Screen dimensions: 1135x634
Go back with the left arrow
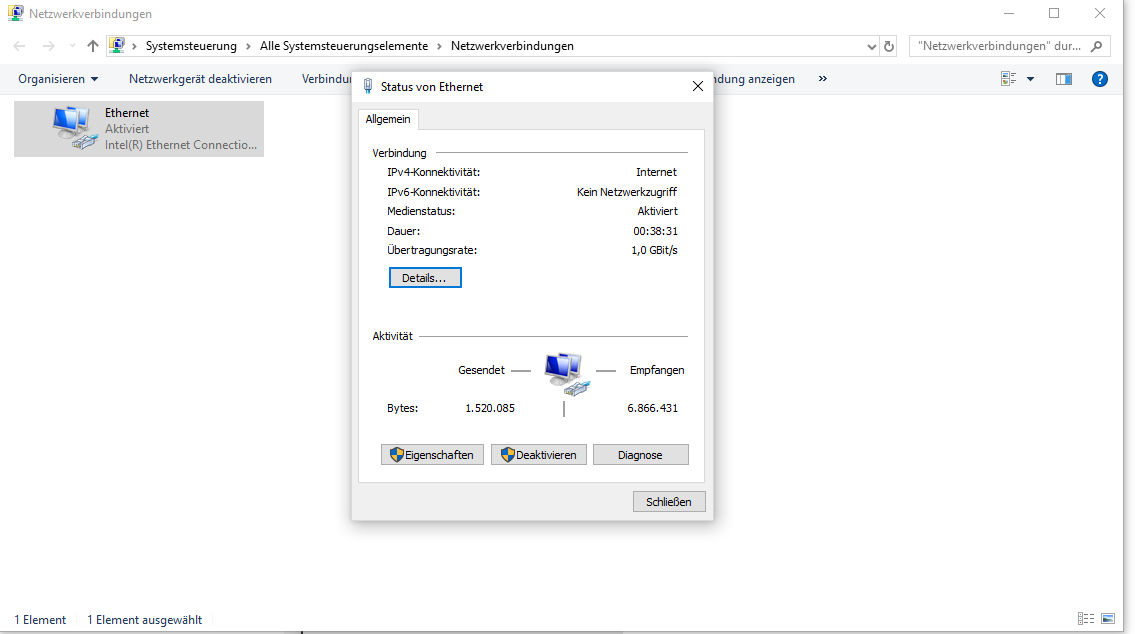tap(20, 46)
